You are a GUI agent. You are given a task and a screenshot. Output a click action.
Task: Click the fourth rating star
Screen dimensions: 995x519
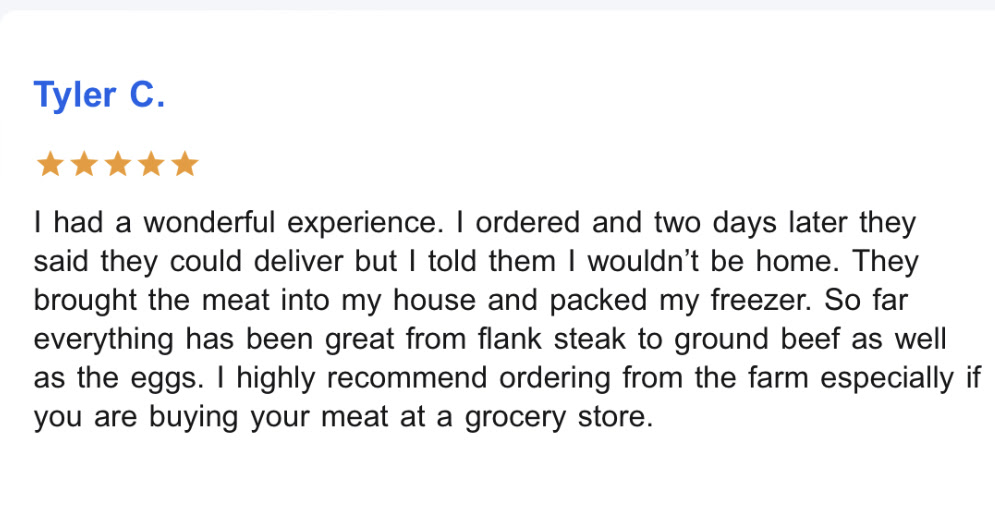(152, 164)
